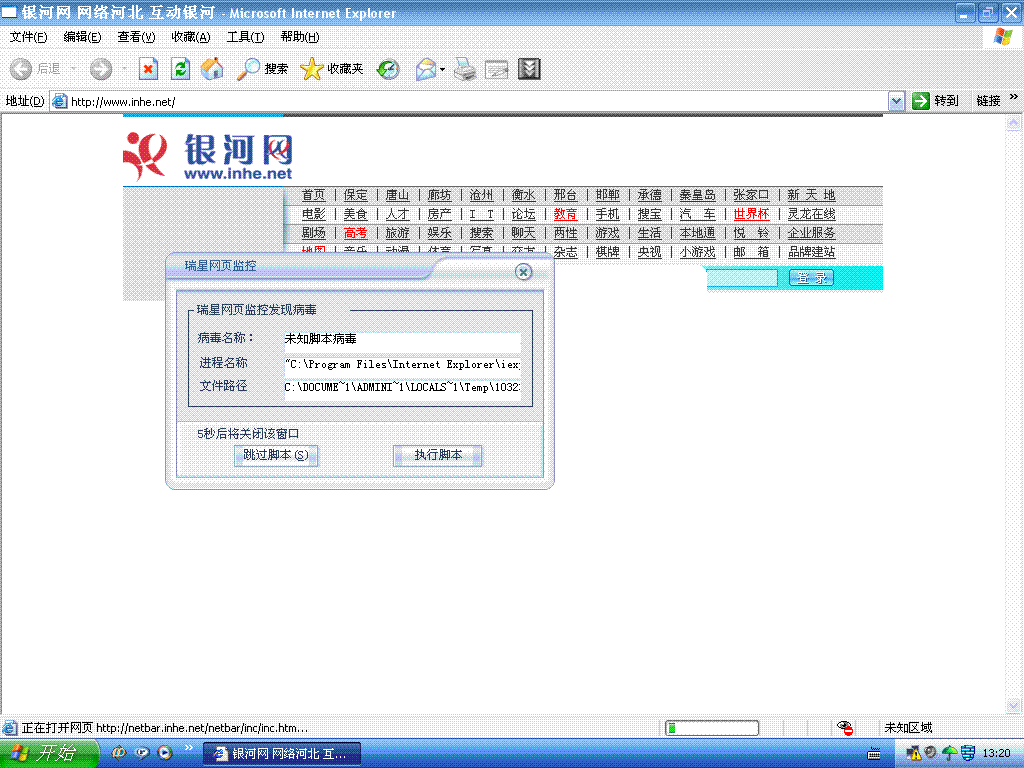
Task: Click the Back arrow toolbar icon
Action: 21,69
